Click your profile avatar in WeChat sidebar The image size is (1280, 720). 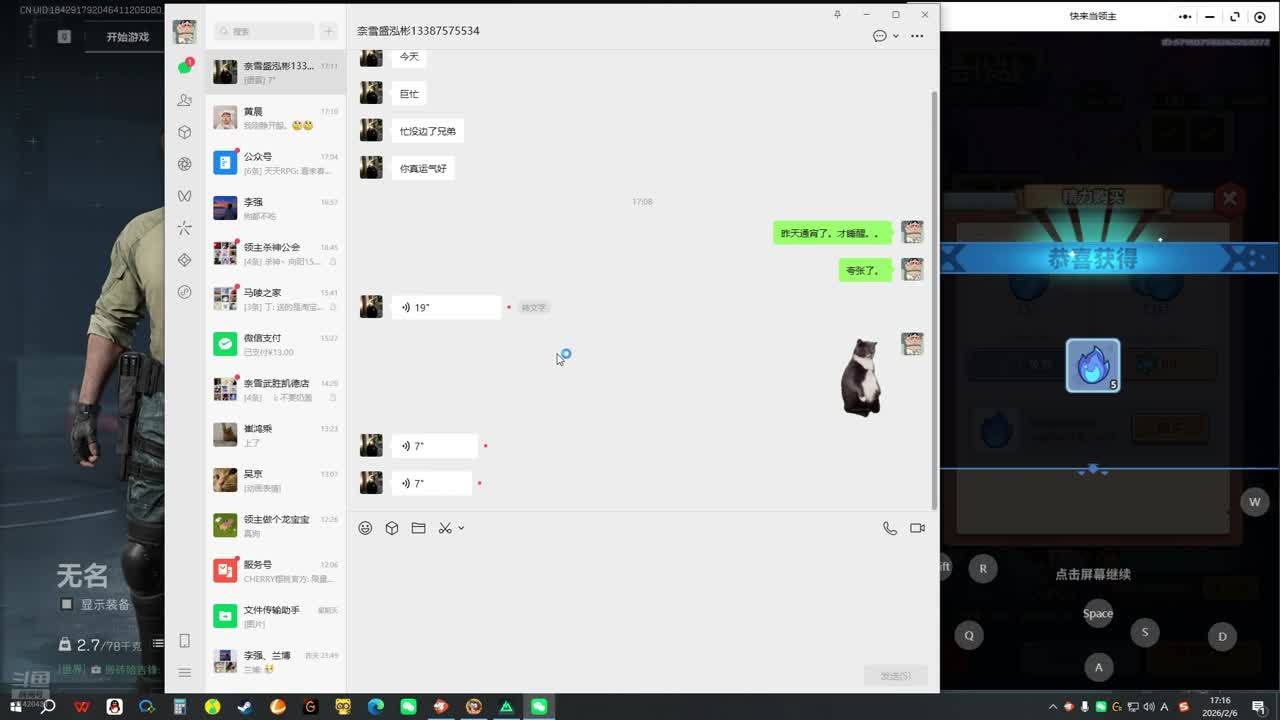pos(184,31)
